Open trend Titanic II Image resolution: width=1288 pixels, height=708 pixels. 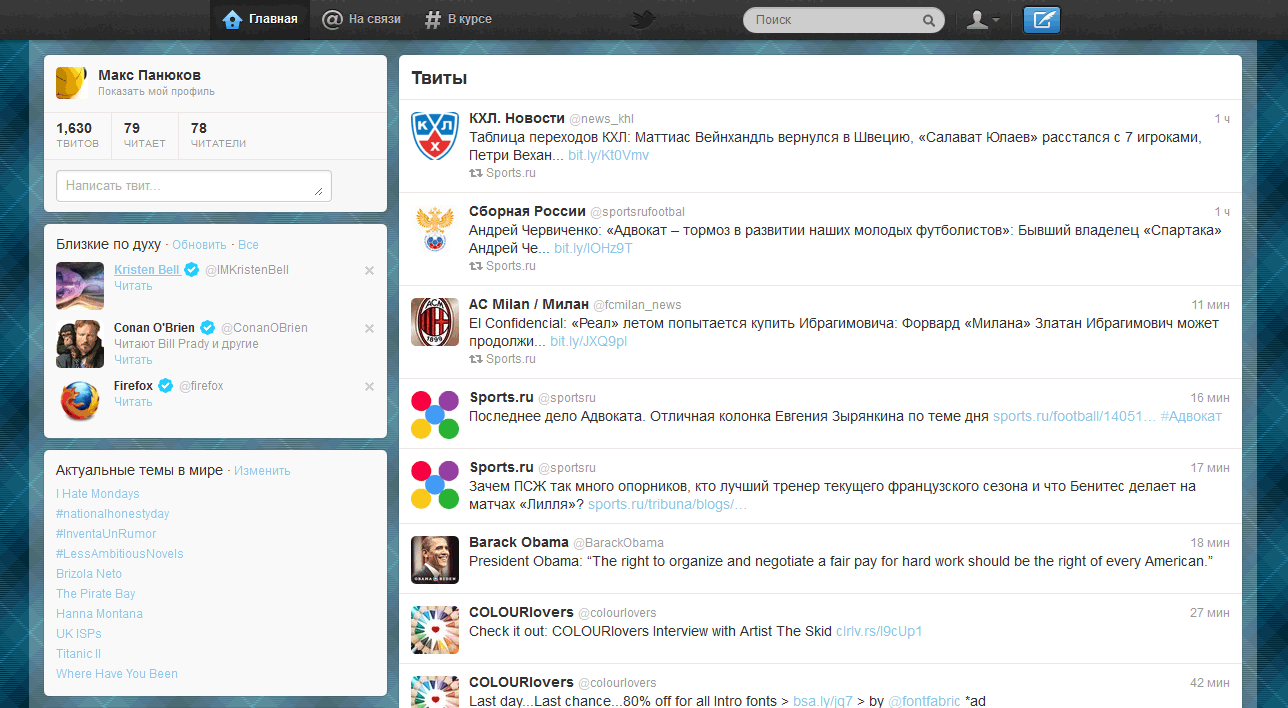(80, 654)
